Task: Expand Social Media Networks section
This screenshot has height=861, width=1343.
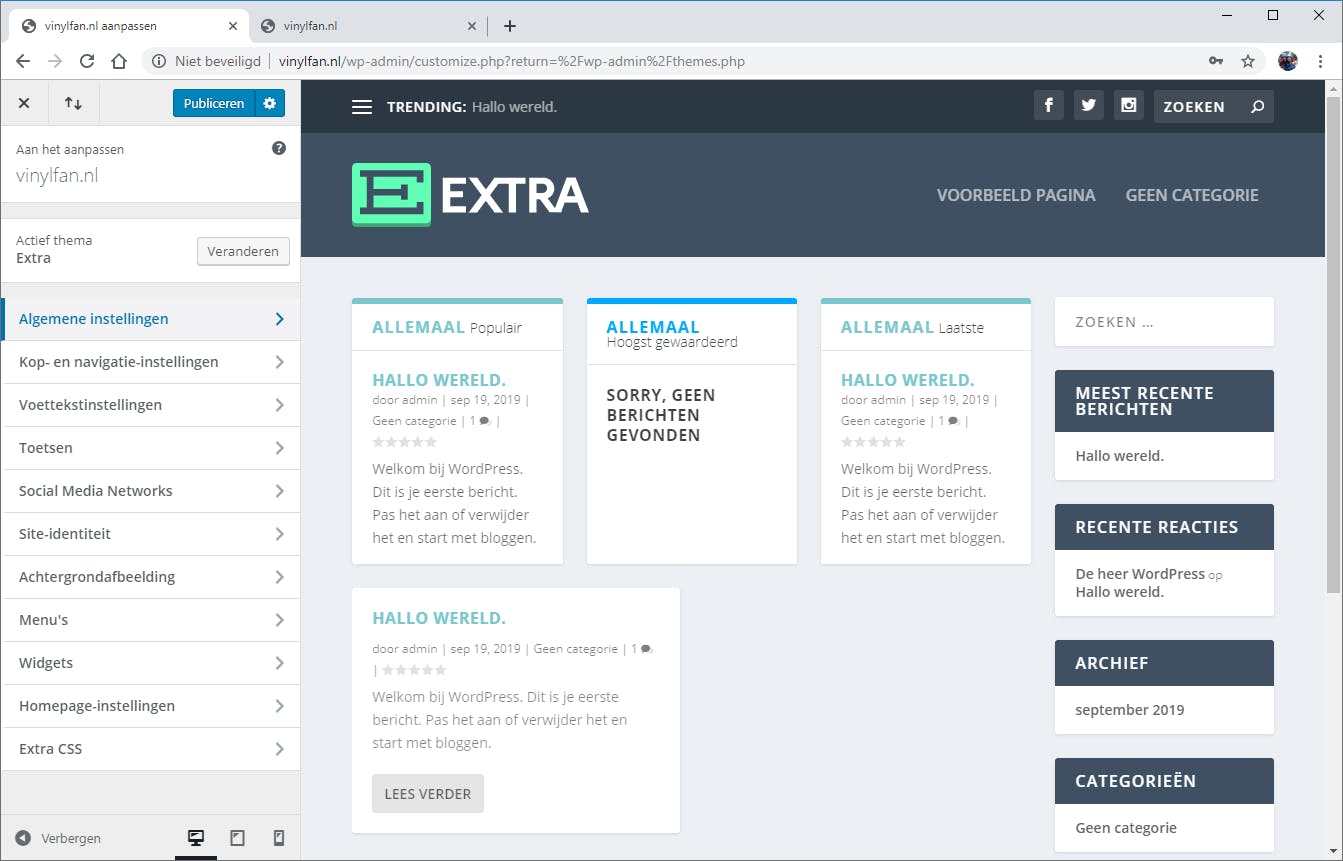Action: 150,491
